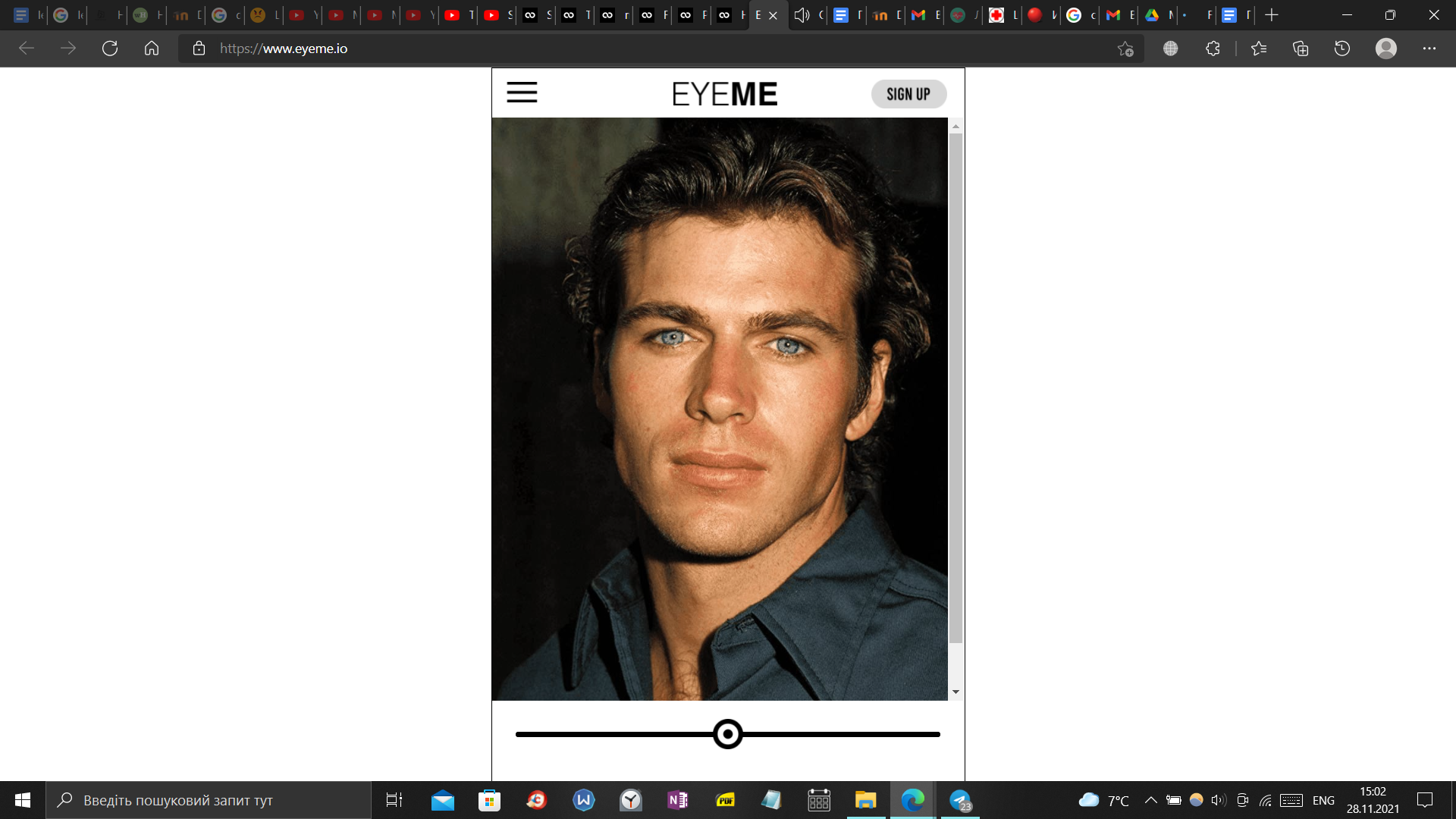The width and height of the screenshot is (1456, 819).
Task: Go to the browser home page
Action: pos(152,49)
